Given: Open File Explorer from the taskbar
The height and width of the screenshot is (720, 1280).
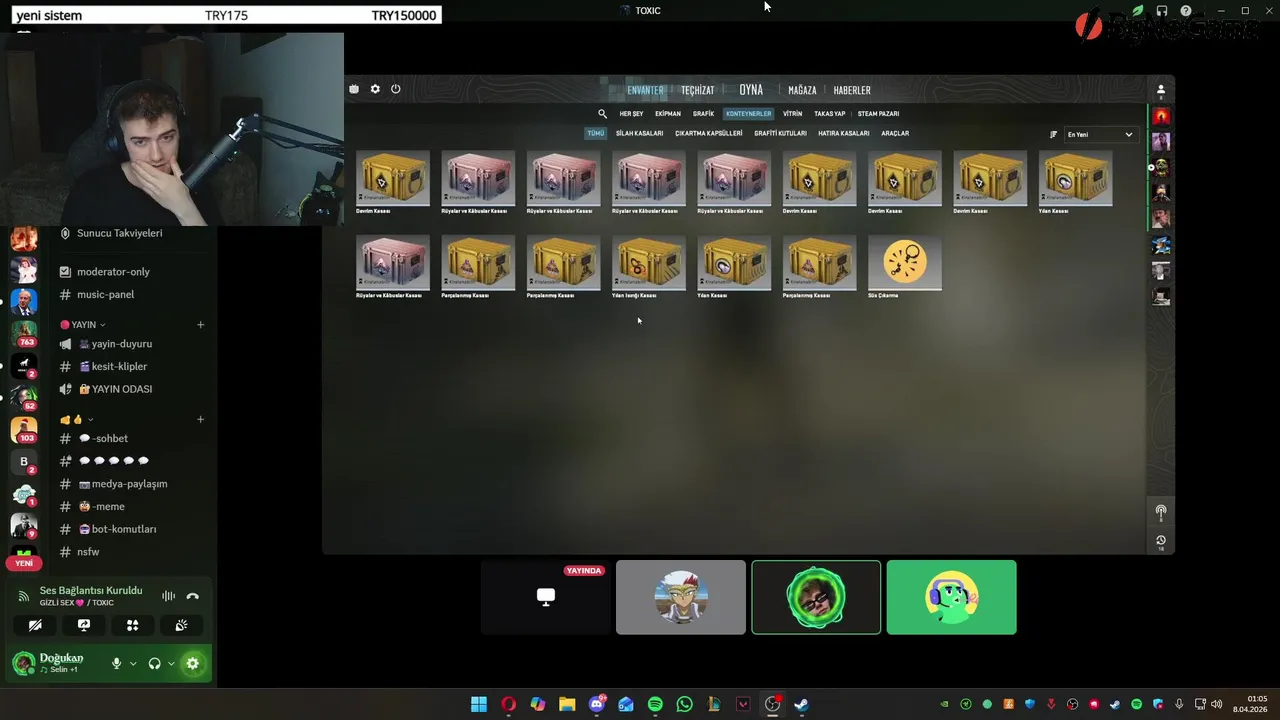Looking at the screenshot, I should [567, 704].
